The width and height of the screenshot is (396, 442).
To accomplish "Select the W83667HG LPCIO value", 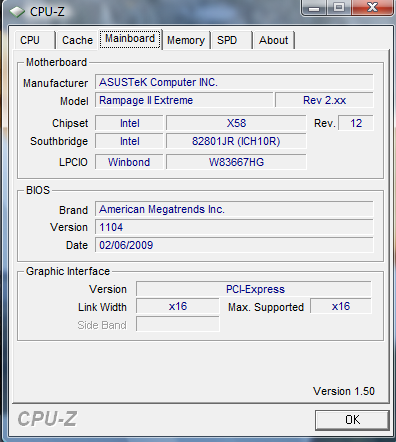I will 236,162.
